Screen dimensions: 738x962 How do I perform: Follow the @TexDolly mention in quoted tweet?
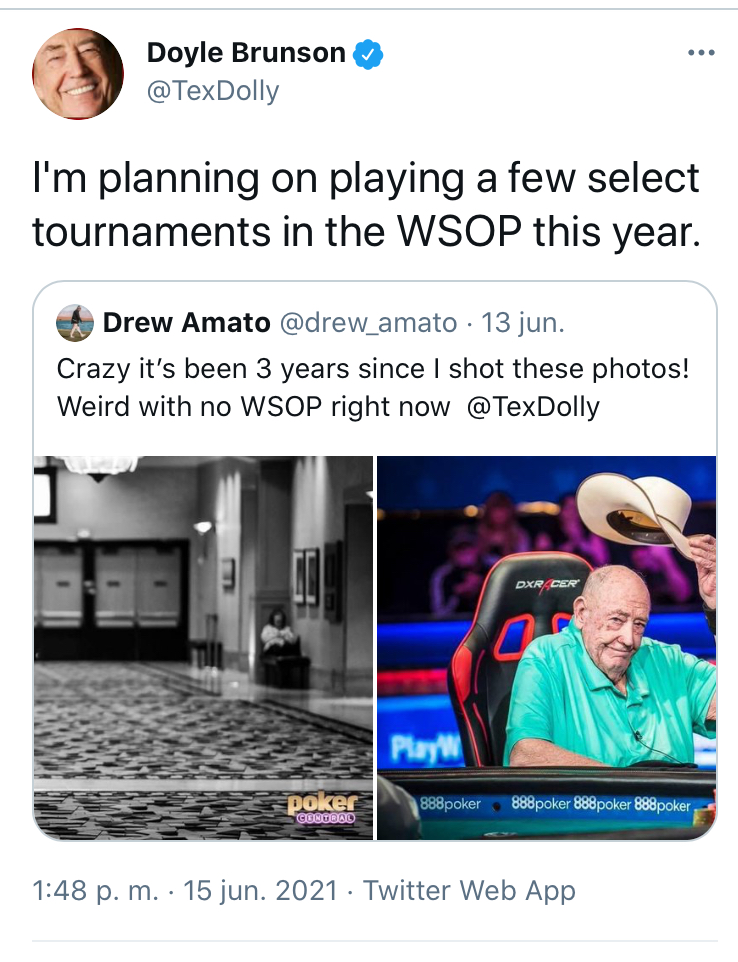click(x=533, y=407)
